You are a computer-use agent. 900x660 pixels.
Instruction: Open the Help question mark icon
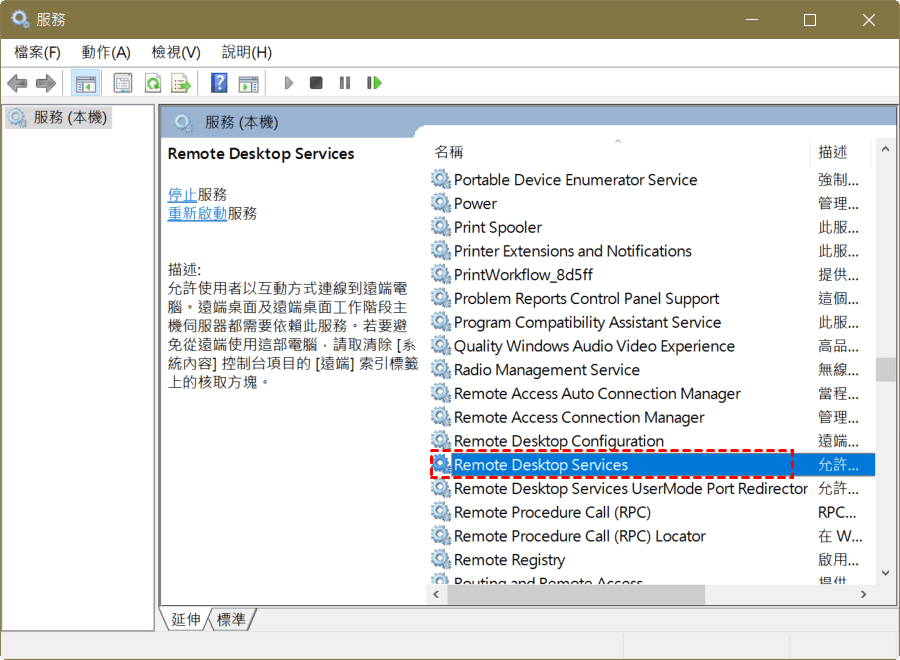tap(219, 83)
